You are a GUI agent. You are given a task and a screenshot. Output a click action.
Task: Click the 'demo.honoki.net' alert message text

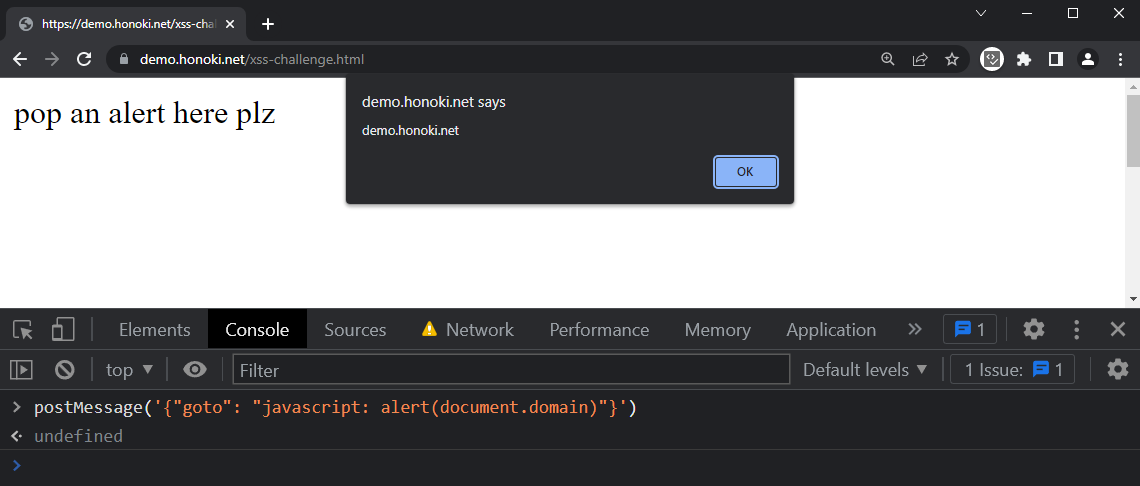coord(410,131)
